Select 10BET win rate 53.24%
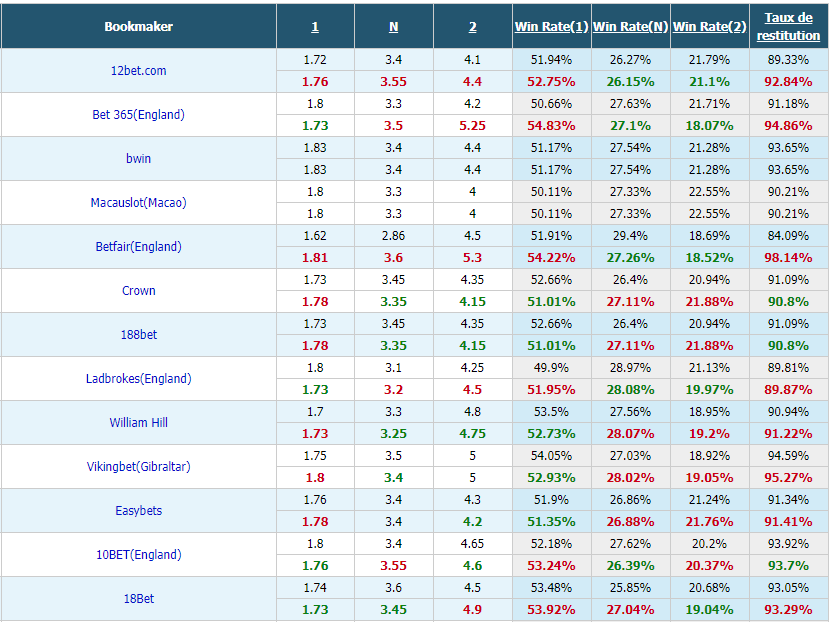The width and height of the screenshot is (830, 622). point(552,565)
